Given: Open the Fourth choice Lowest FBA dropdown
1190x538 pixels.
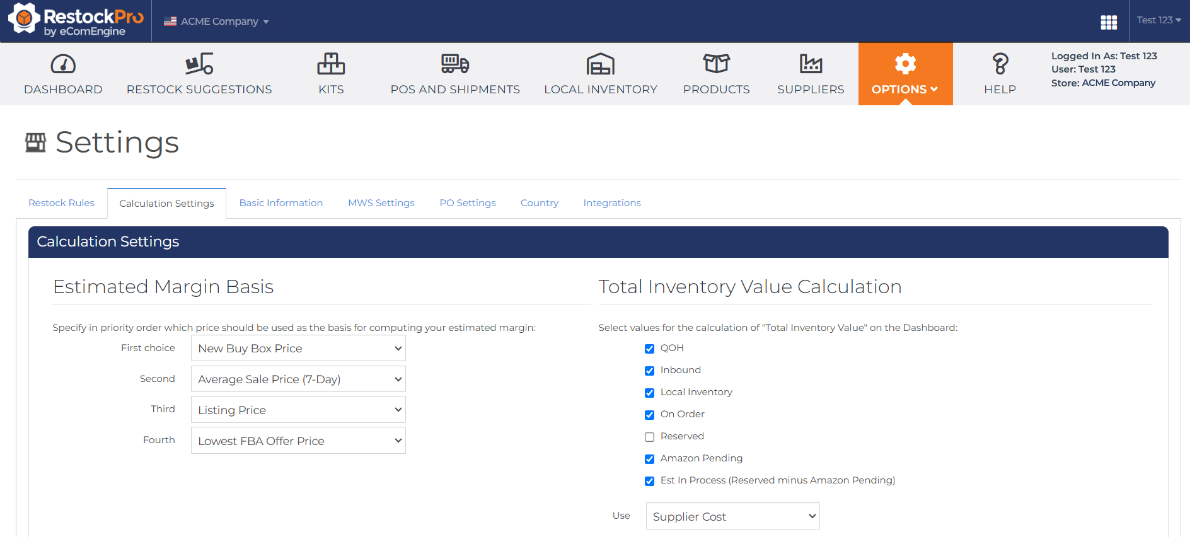Looking at the screenshot, I should coord(298,441).
